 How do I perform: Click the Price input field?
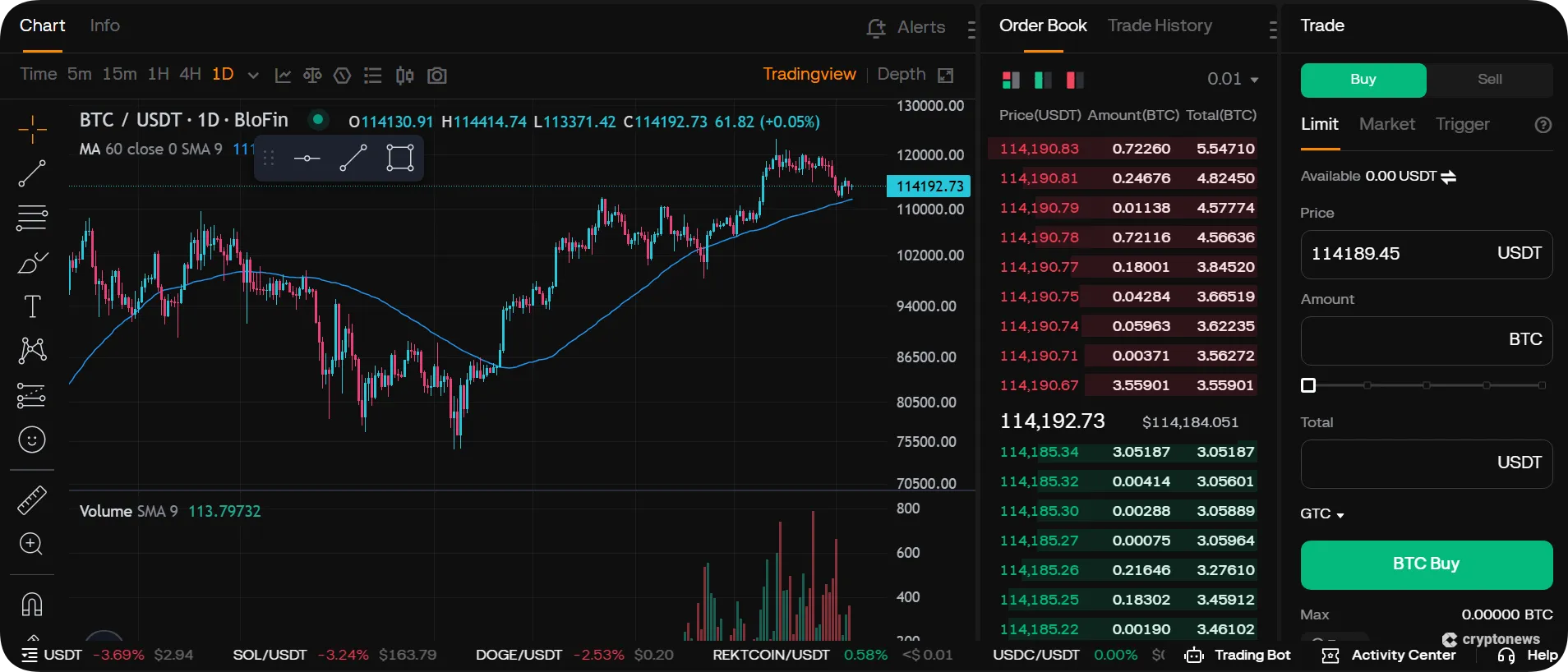(x=1427, y=254)
